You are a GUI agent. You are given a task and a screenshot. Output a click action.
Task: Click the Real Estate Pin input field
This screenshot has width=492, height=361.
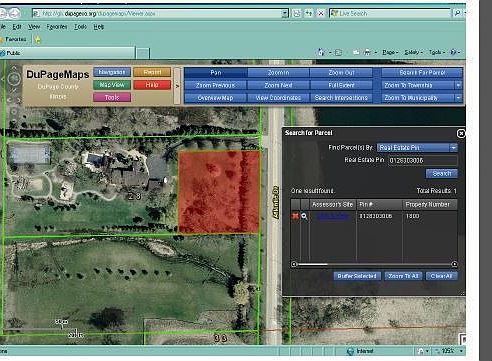tap(422, 160)
